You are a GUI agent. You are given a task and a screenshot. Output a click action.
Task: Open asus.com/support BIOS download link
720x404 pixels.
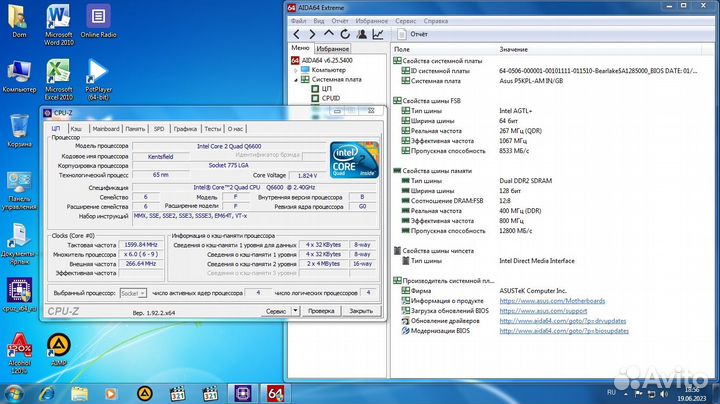pyautogui.click(x=543, y=311)
